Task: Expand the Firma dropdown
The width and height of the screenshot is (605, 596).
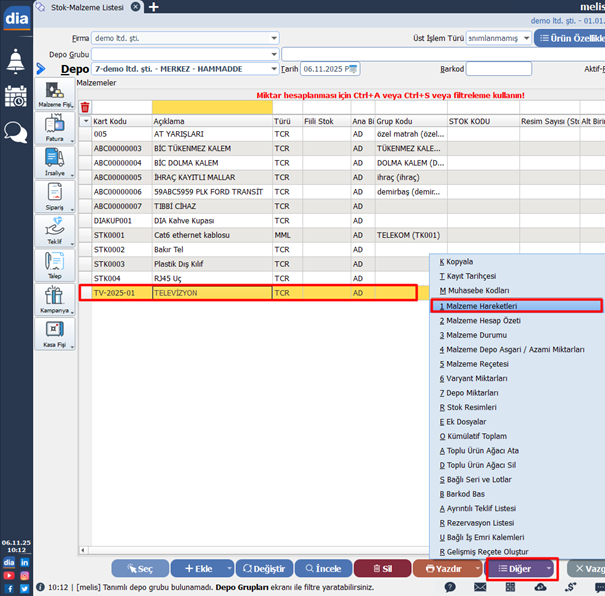Action: 274,39
